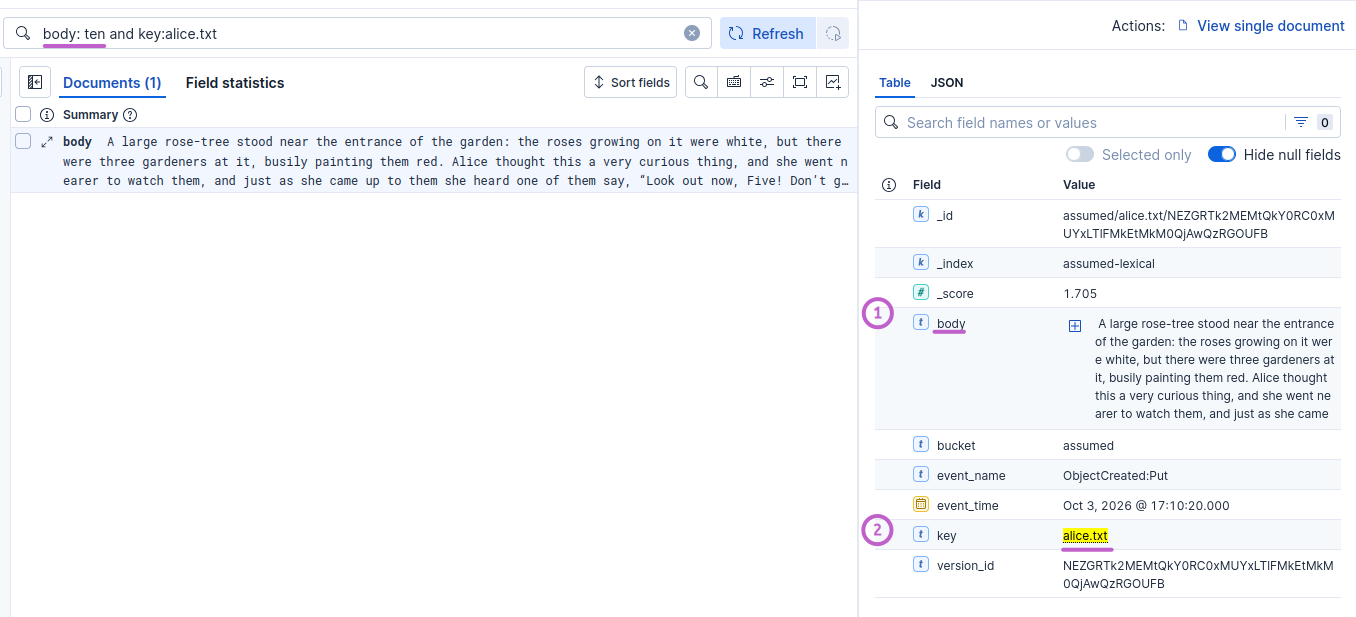The width and height of the screenshot is (1356, 617).
Task: Open the keyboard shortcuts icon
Action: tap(734, 82)
